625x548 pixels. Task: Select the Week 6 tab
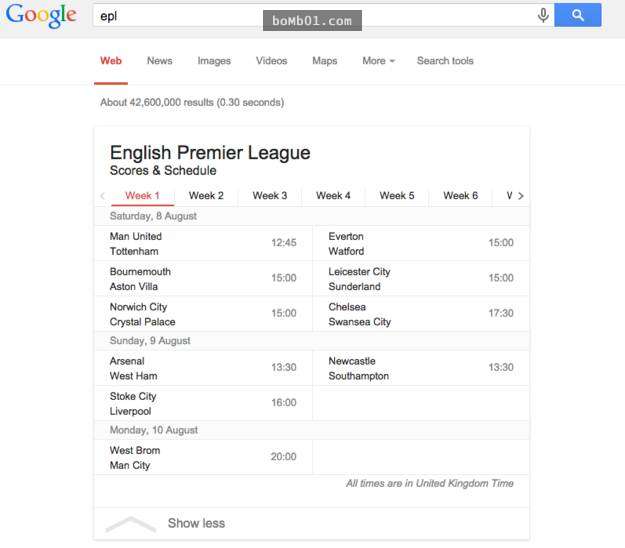pos(460,196)
